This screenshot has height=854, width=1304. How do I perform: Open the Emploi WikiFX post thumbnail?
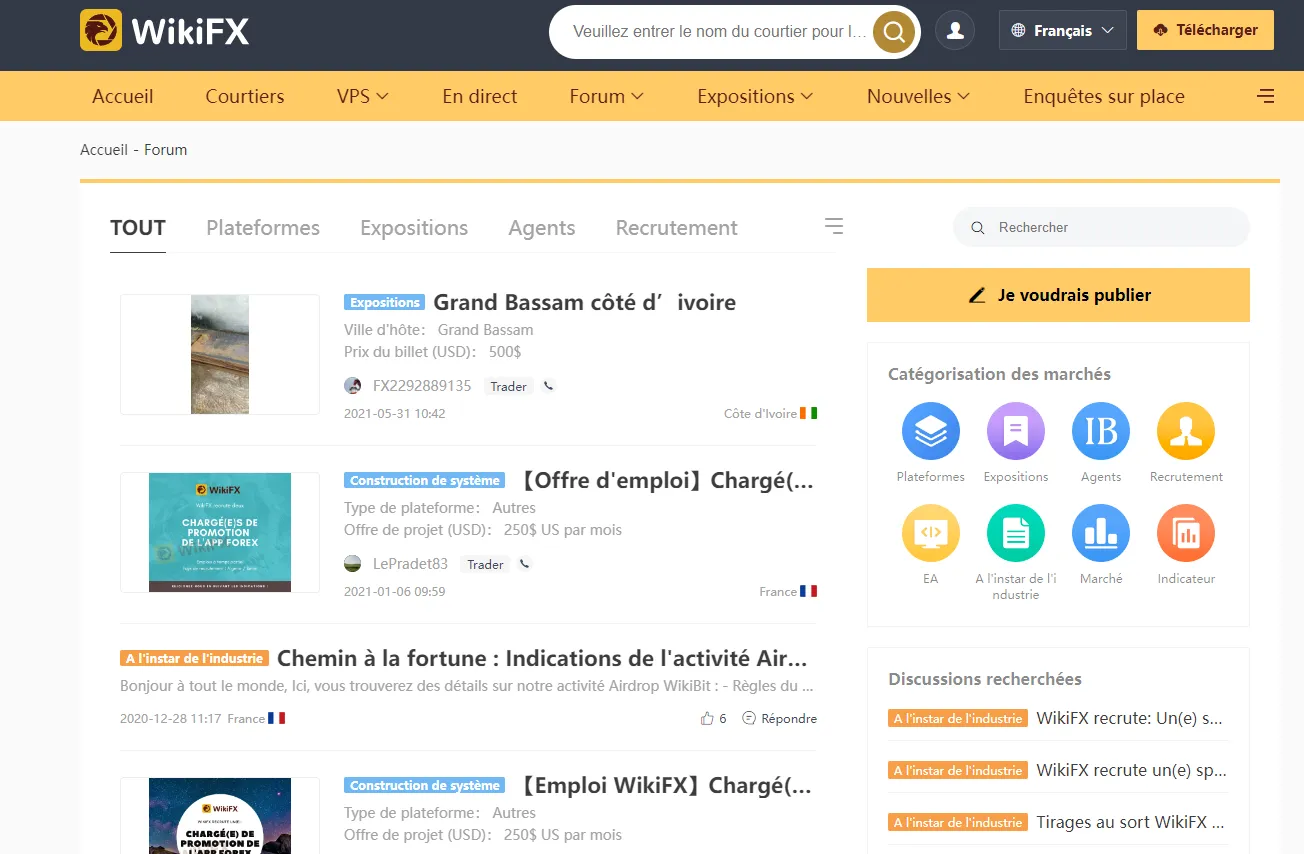tap(220, 815)
